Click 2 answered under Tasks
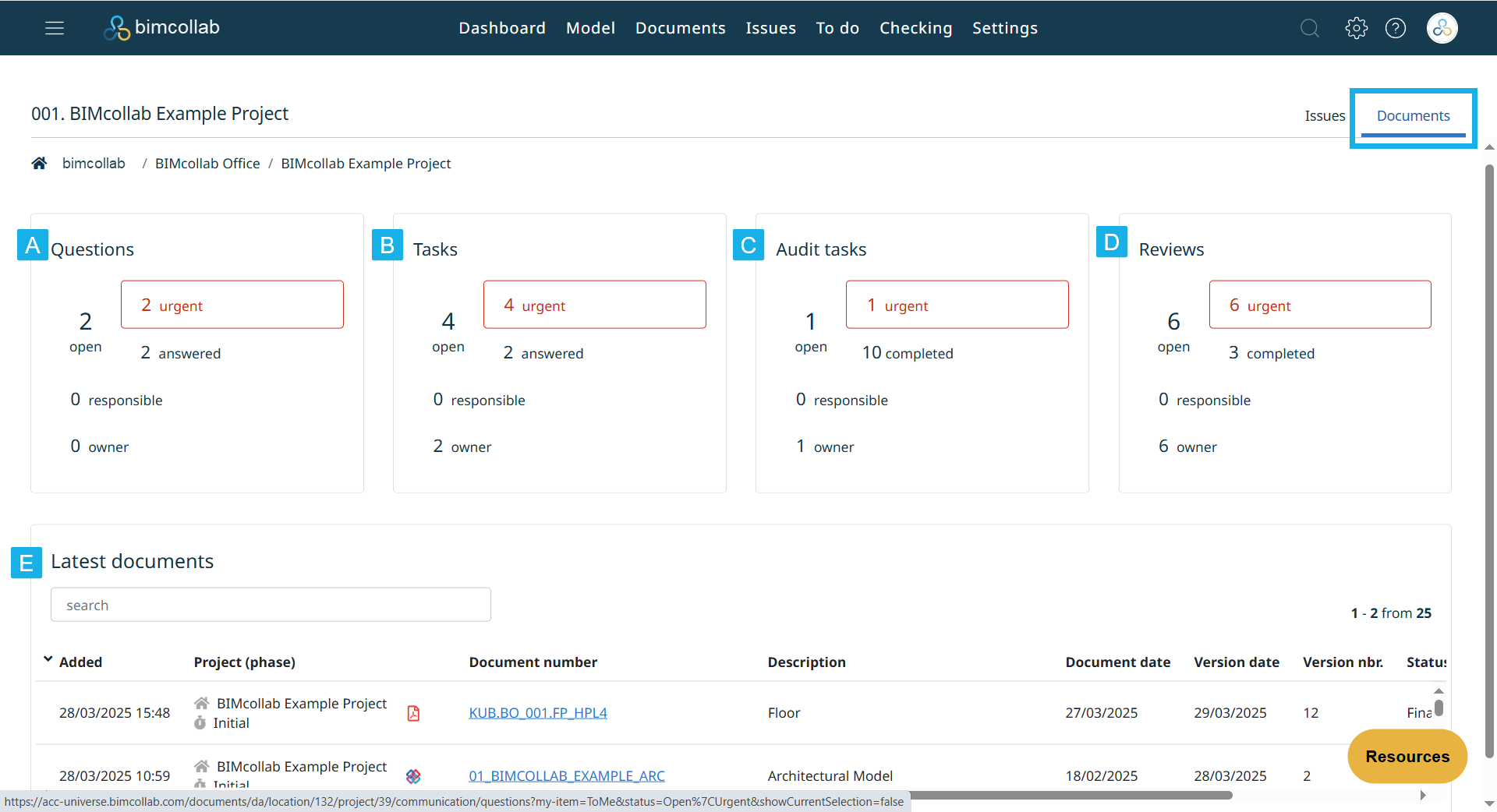This screenshot has width=1497, height=812. (543, 353)
